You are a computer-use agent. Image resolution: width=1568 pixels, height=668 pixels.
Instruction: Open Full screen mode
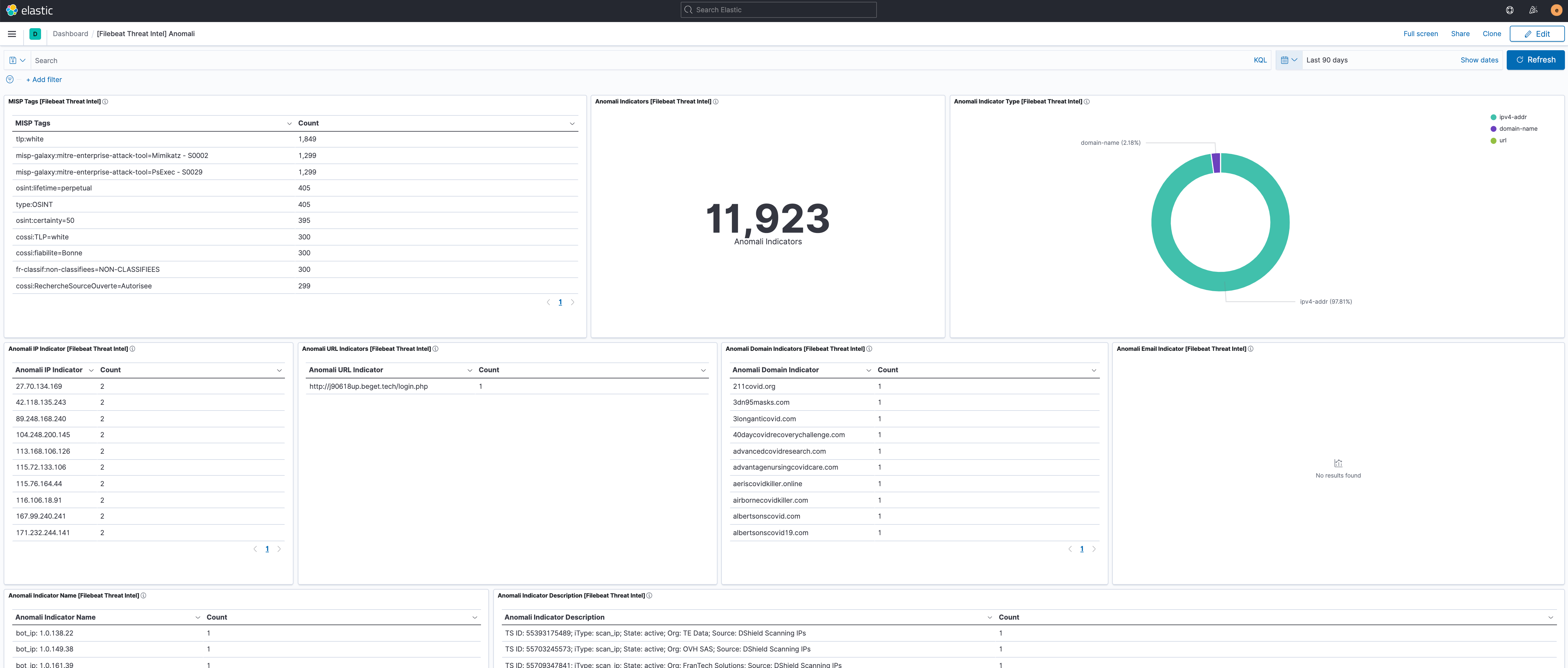1421,33
